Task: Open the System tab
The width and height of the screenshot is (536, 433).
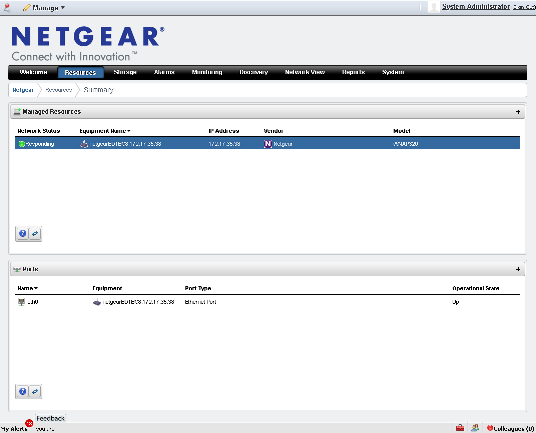Action: coord(393,72)
